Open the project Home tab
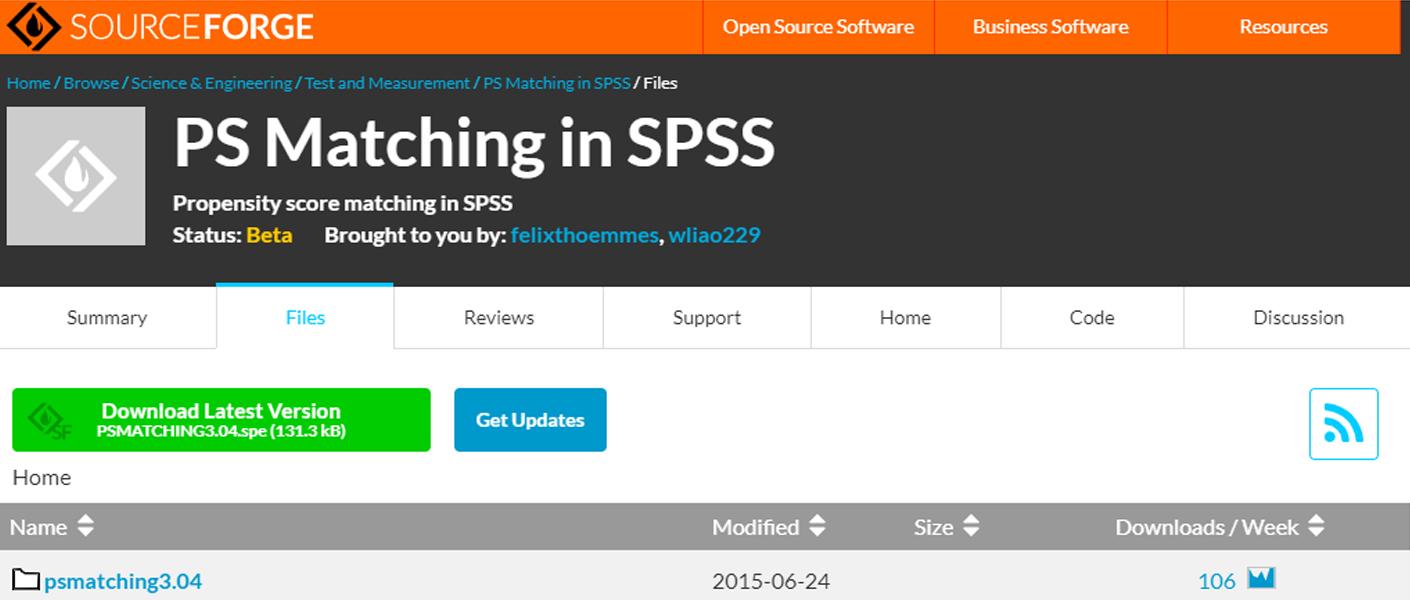 pos(905,318)
